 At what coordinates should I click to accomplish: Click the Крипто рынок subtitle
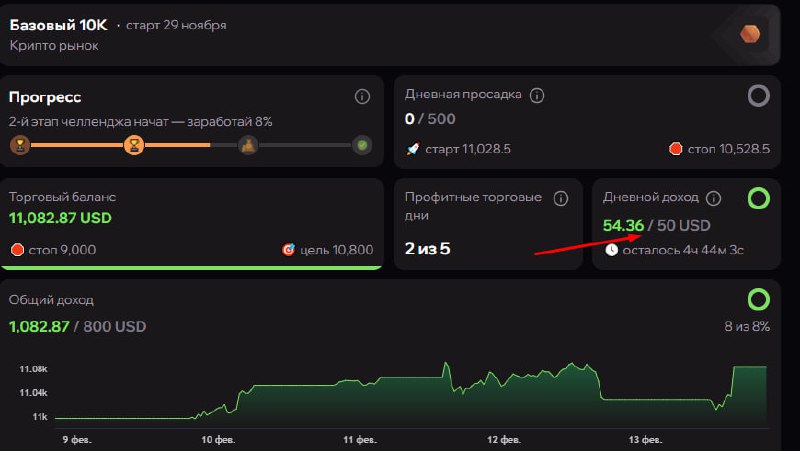[x=54, y=45]
